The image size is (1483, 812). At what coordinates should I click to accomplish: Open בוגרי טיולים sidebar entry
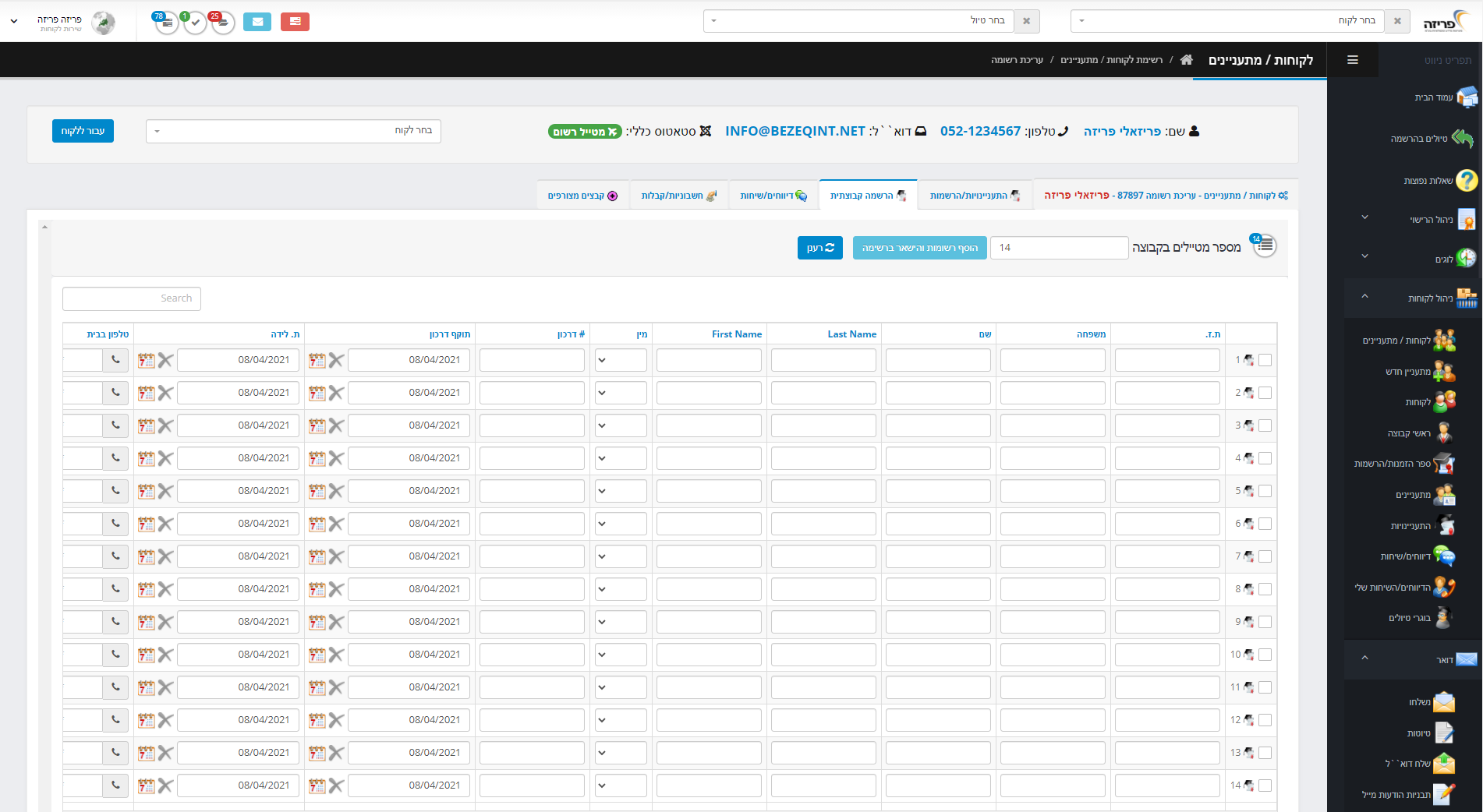[1421, 618]
